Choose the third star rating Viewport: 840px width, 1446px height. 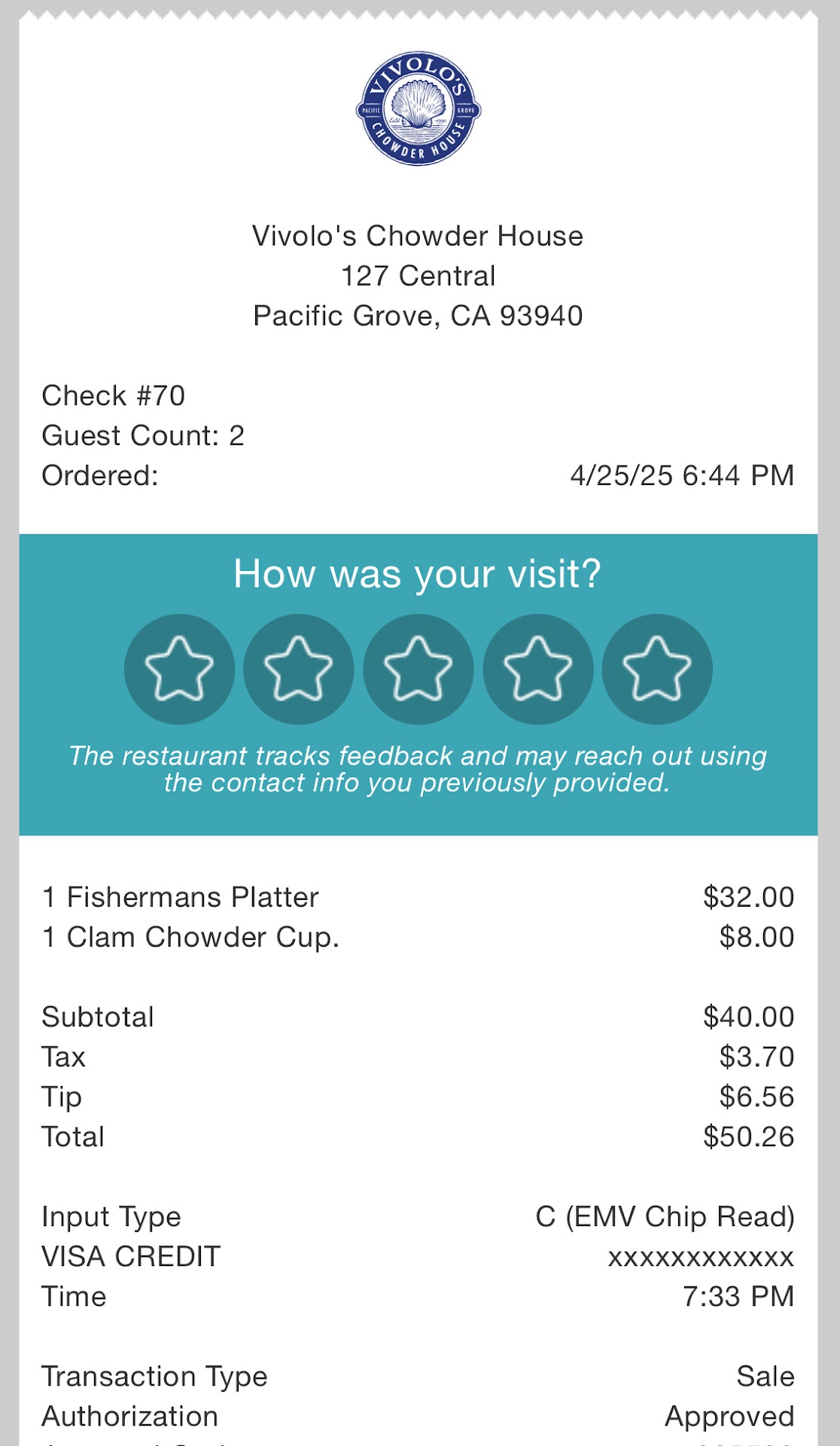[418, 669]
